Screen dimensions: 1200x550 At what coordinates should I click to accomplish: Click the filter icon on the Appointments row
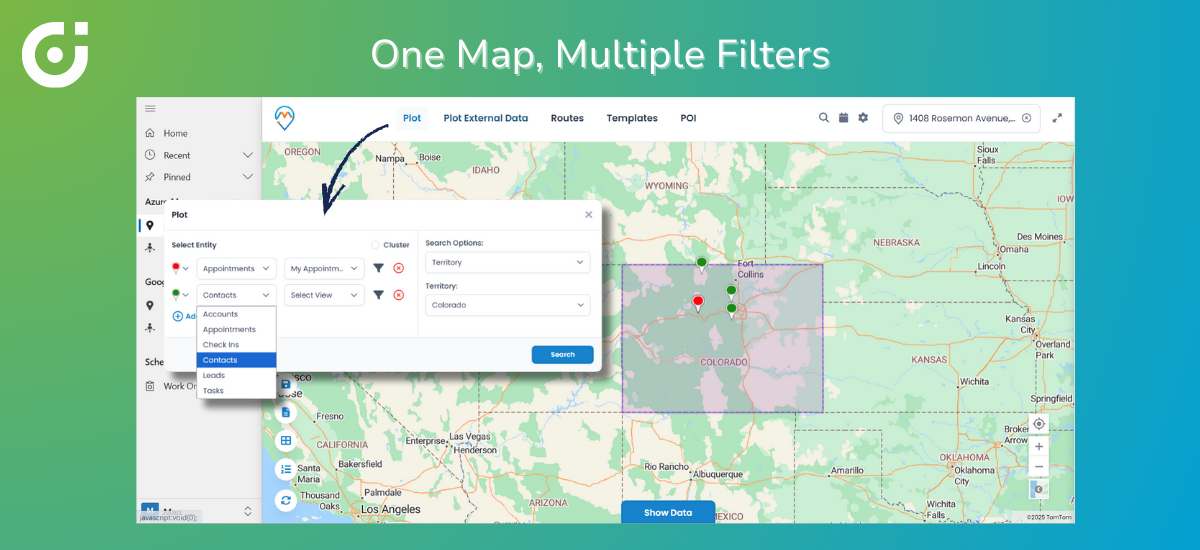[x=379, y=268]
